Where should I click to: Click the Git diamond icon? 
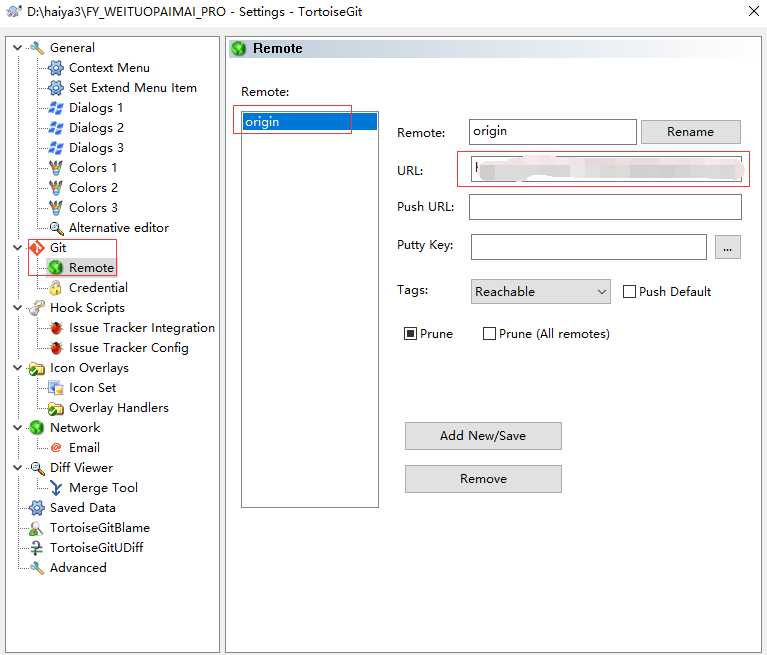[x=37, y=248]
